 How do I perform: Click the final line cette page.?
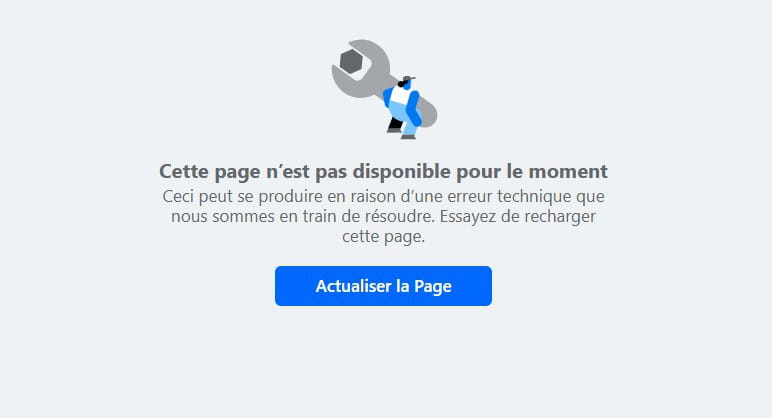pos(383,237)
